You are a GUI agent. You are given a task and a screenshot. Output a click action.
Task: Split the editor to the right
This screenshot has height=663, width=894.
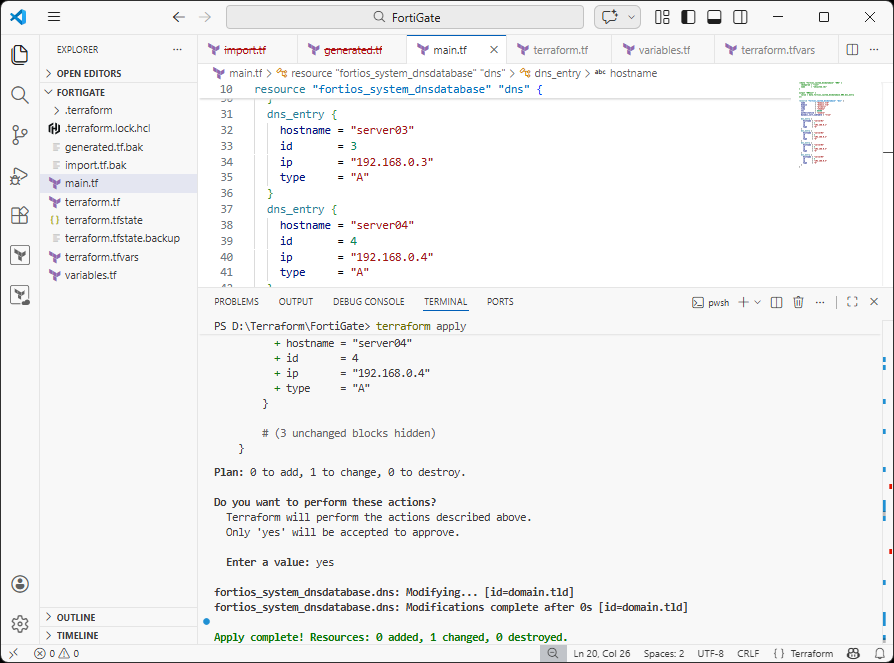click(852, 50)
